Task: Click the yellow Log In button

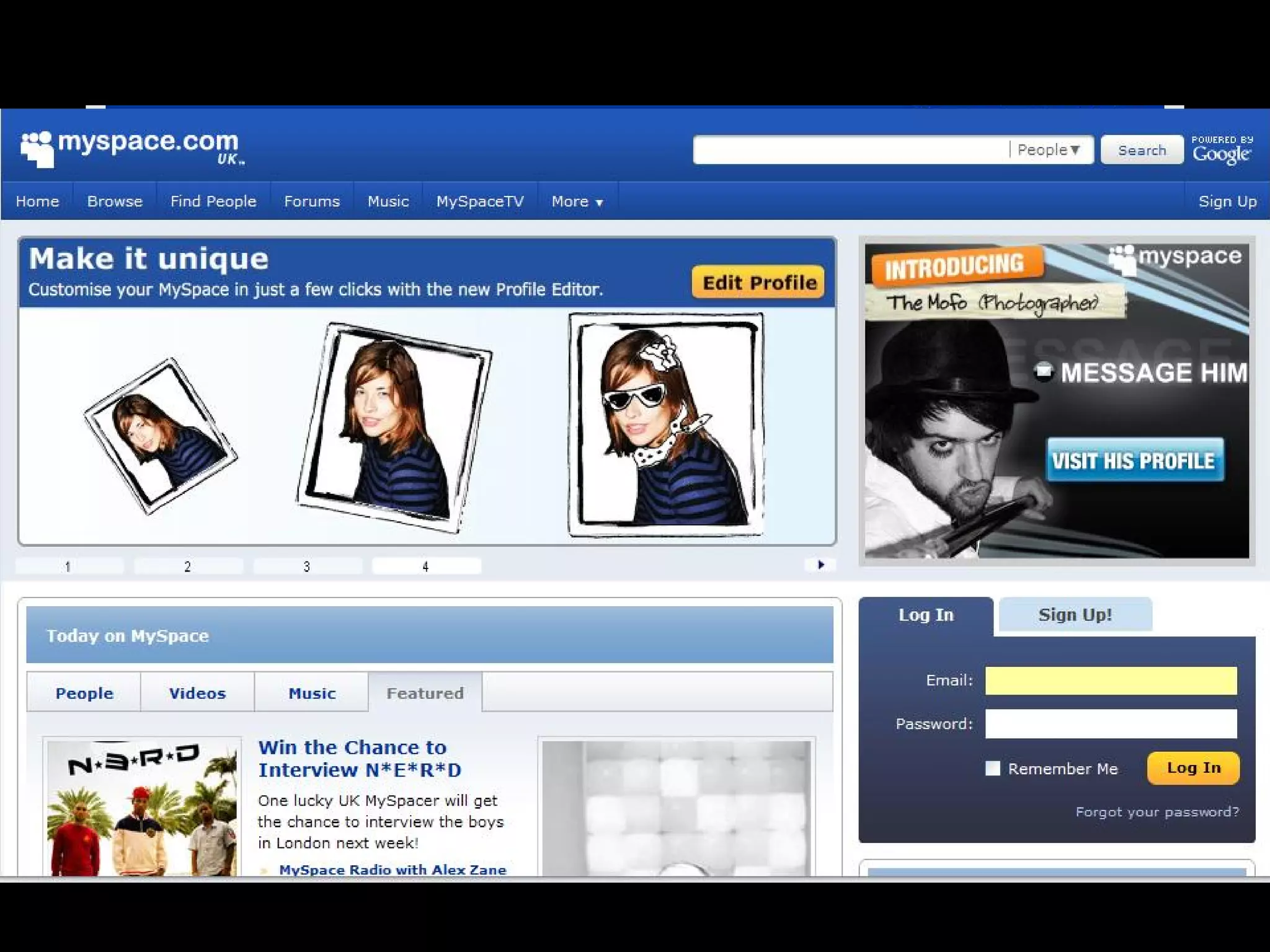Action: [x=1193, y=768]
